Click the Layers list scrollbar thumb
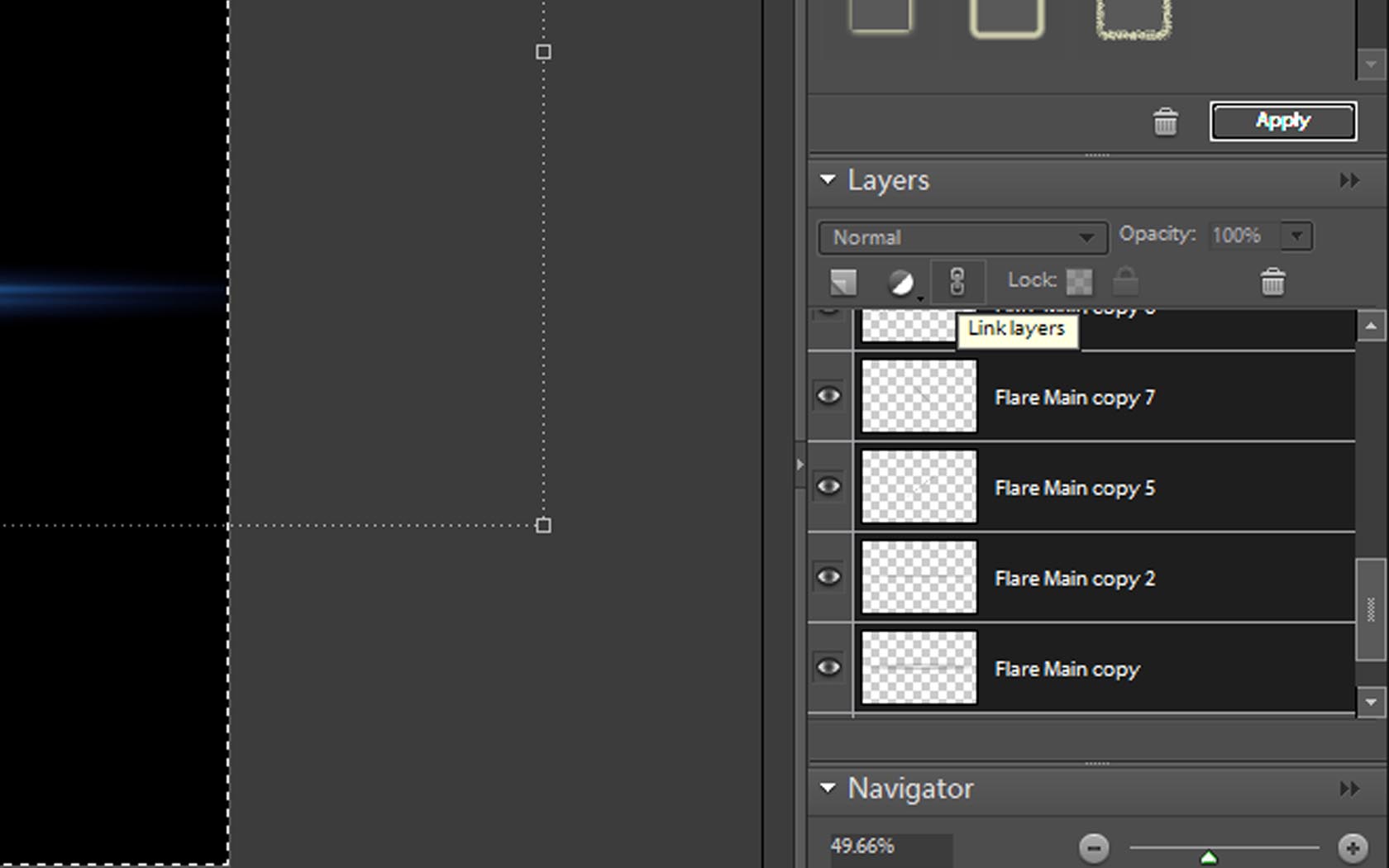This screenshot has height=868, width=1389. point(1371,609)
